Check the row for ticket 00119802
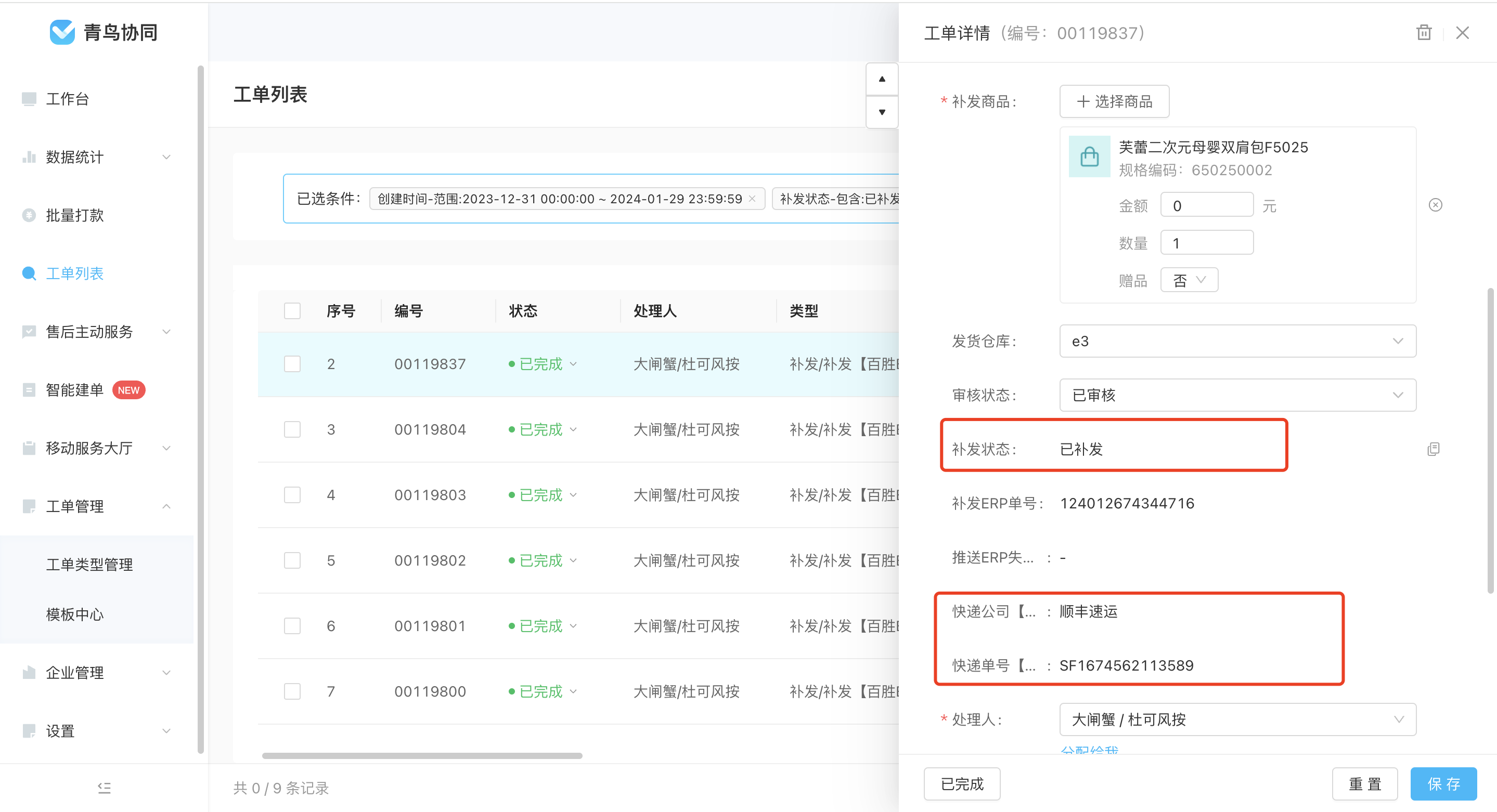 [x=292, y=560]
